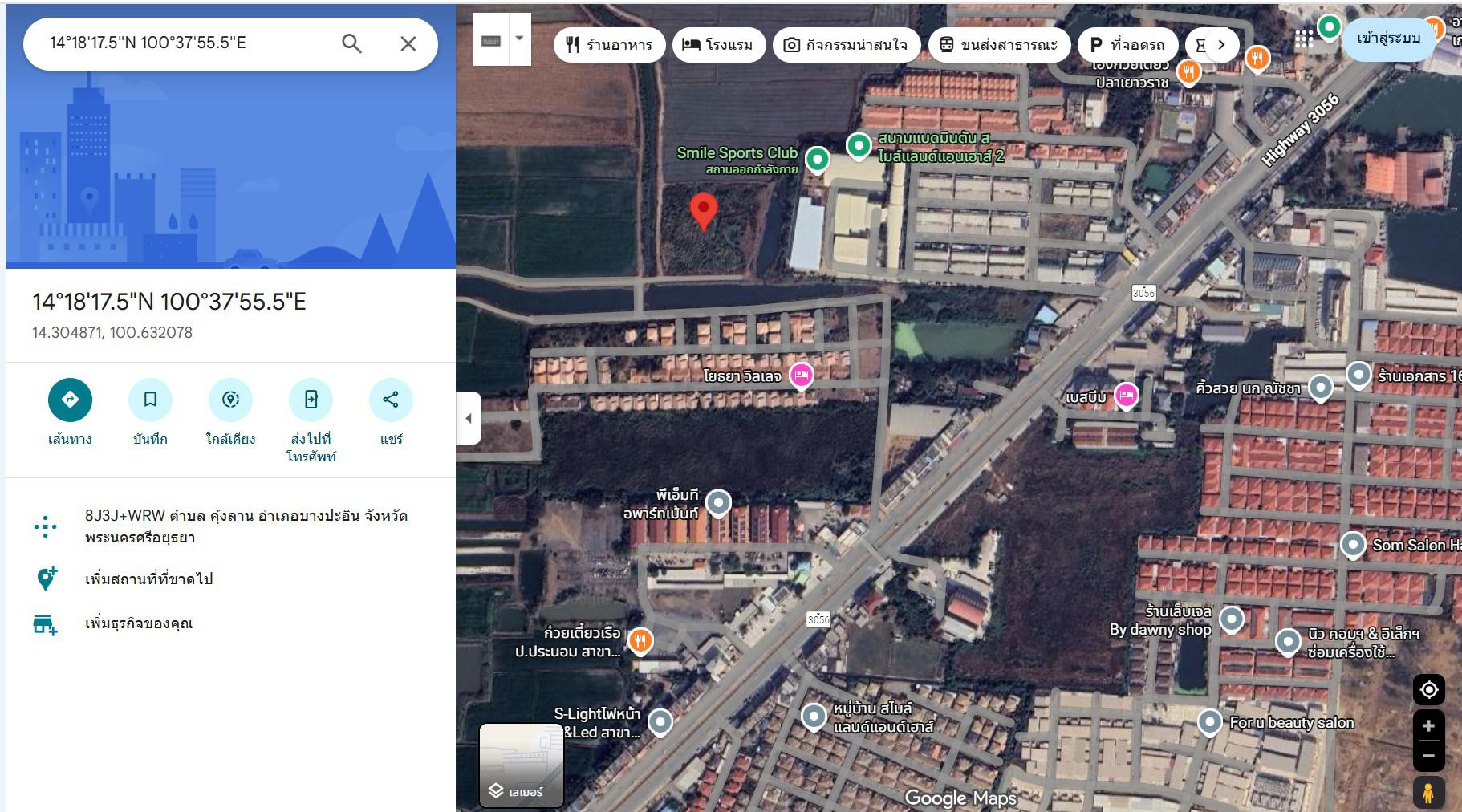The height and width of the screenshot is (812, 1462).
Task: Click the Sign in (เข้าสู่ระบบ) button
Action: click(1388, 39)
